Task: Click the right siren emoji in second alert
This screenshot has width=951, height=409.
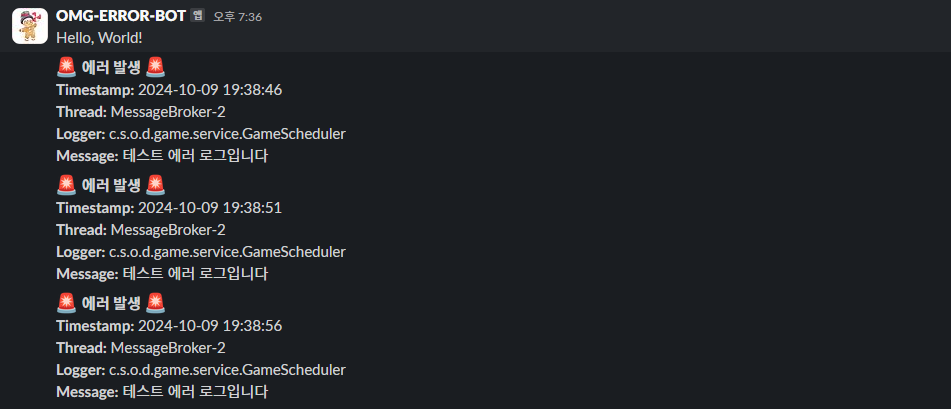Action: [155, 185]
